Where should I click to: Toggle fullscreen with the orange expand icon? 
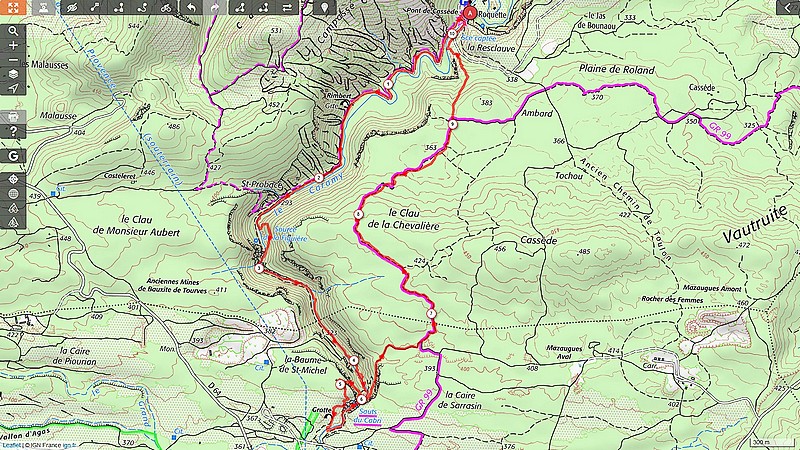point(13,7)
